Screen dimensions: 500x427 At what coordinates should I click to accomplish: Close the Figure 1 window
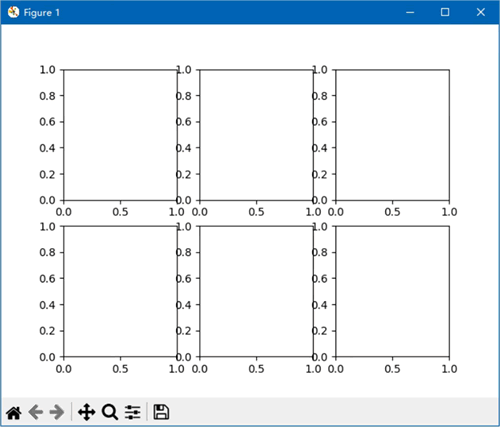[x=480, y=12]
